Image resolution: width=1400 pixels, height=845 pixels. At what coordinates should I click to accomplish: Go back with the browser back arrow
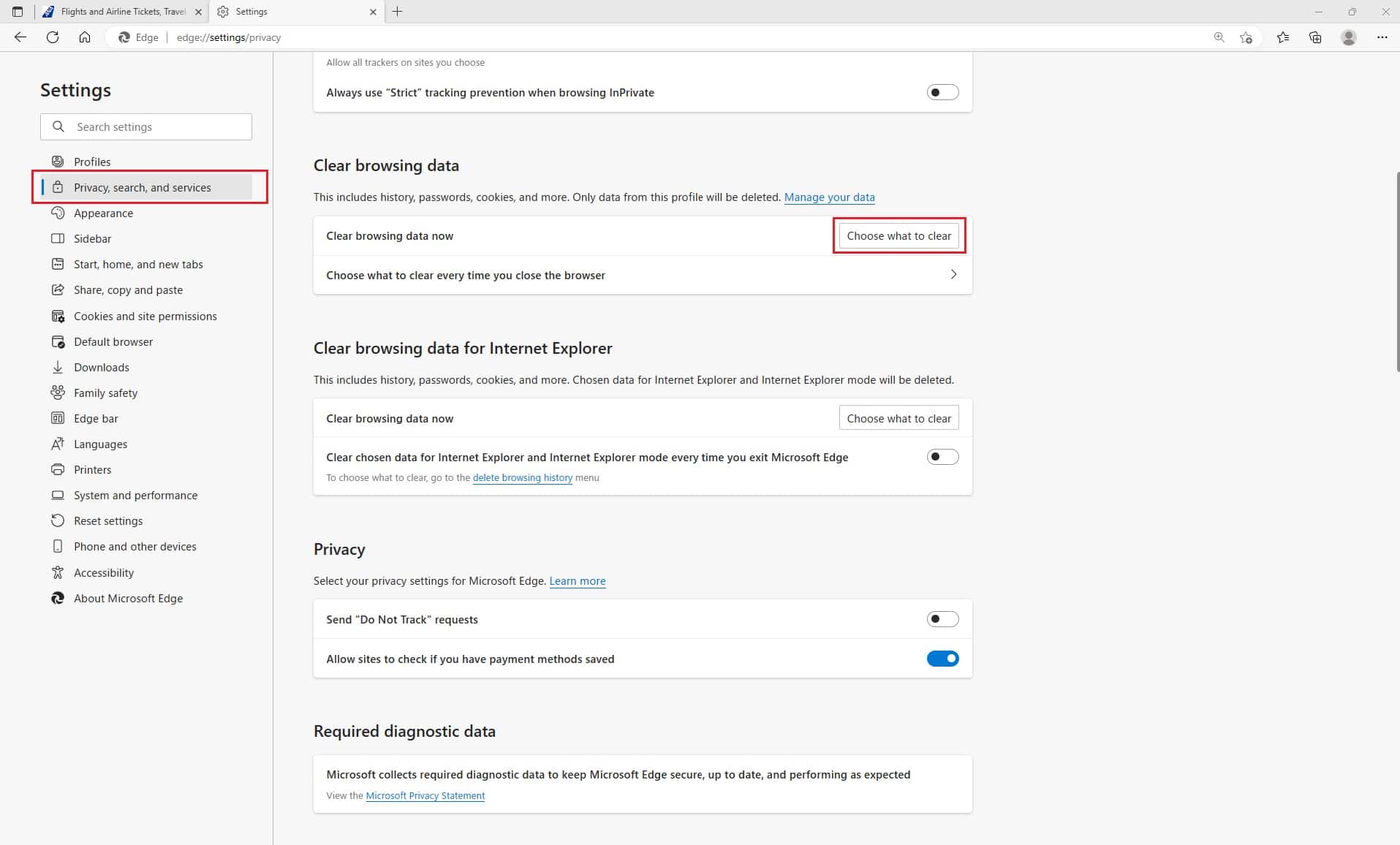tap(20, 37)
